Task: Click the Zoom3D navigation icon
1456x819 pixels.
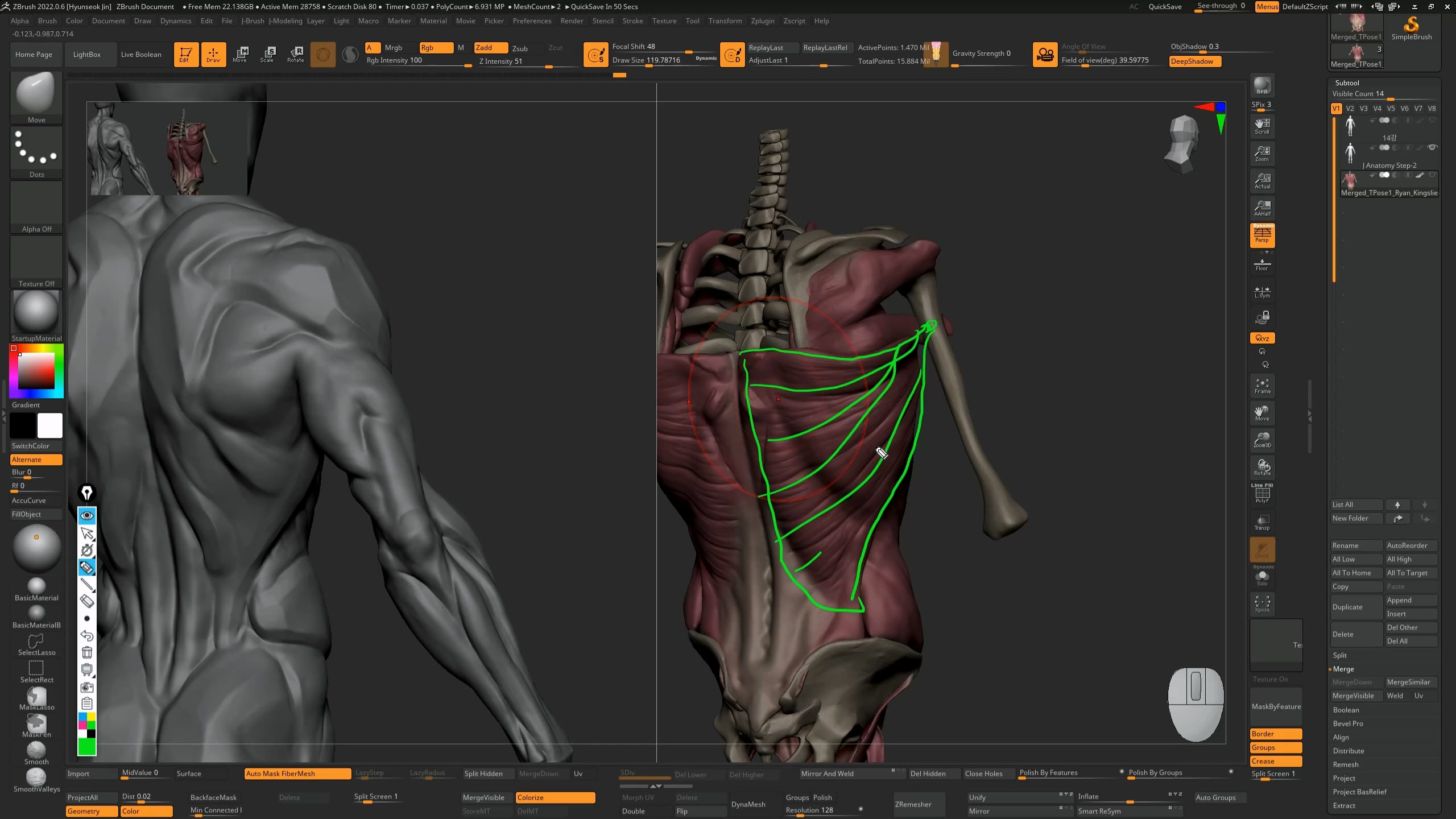Action: coord(1262,440)
